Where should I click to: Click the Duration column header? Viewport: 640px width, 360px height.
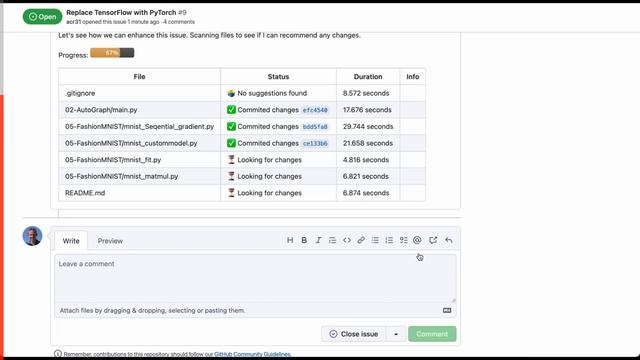pos(368,77)
